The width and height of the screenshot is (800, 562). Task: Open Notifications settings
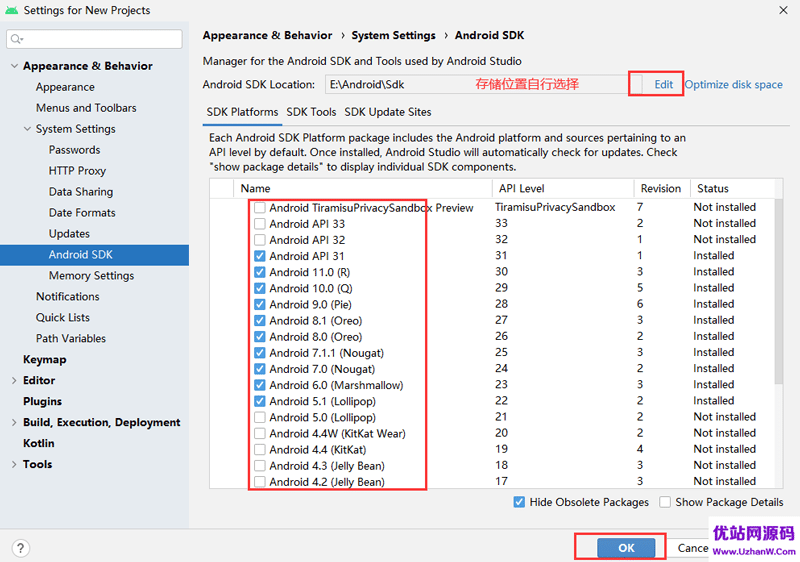pyautogui.click(x=67, y=297)
